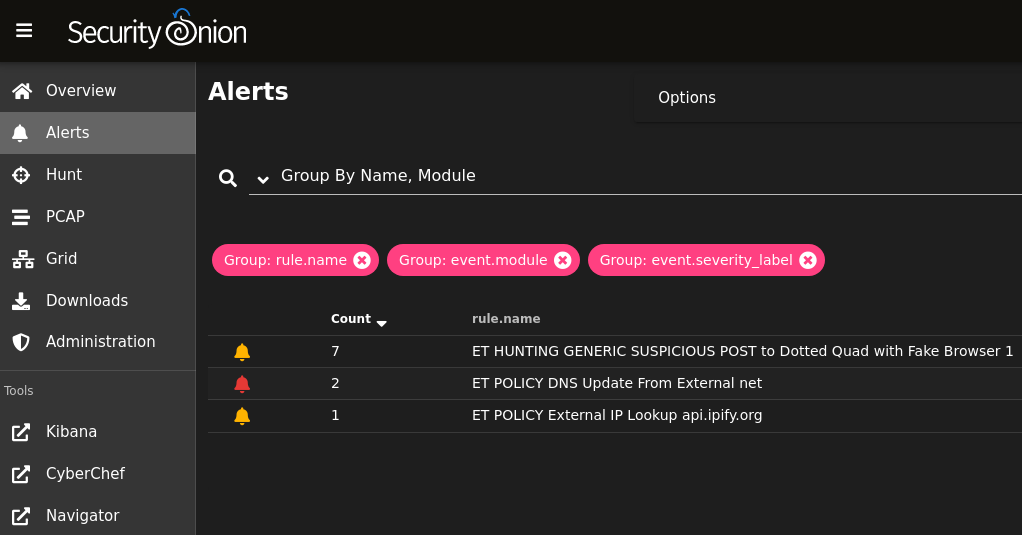The height and width of the screenshot is (535, 1022).
Task: Open the hamburger navigation menu
Action: tap(24, 31)
